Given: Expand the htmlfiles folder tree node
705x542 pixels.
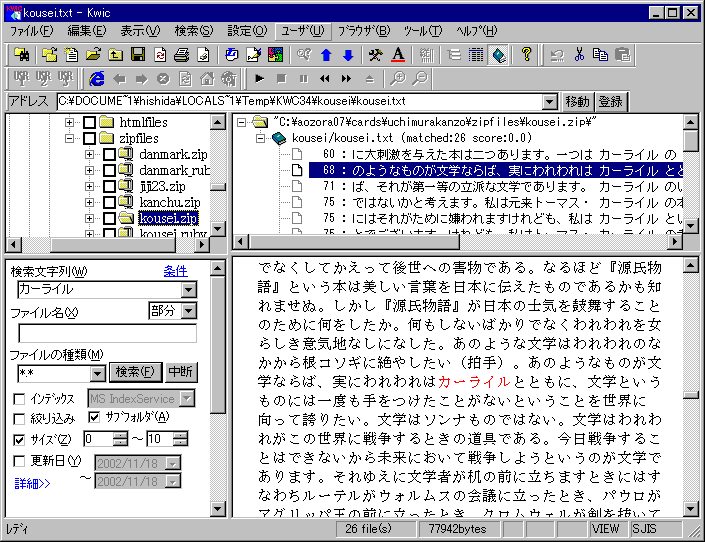Looking at the screenshot, I should pos(69,122).
